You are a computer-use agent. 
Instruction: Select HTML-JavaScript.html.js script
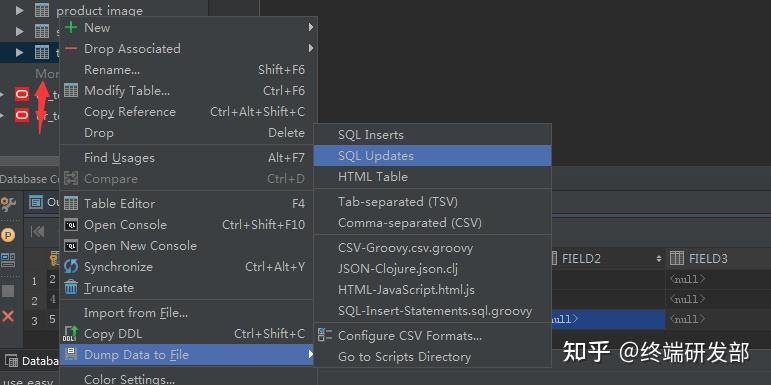[x=432, y=290]
